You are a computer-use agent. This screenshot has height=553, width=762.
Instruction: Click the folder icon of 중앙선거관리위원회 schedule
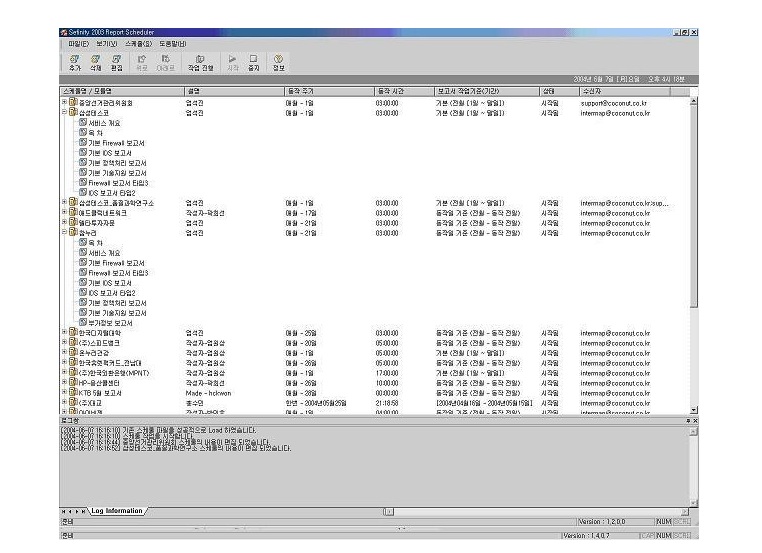pyautogui.click(x=73, y=102)
